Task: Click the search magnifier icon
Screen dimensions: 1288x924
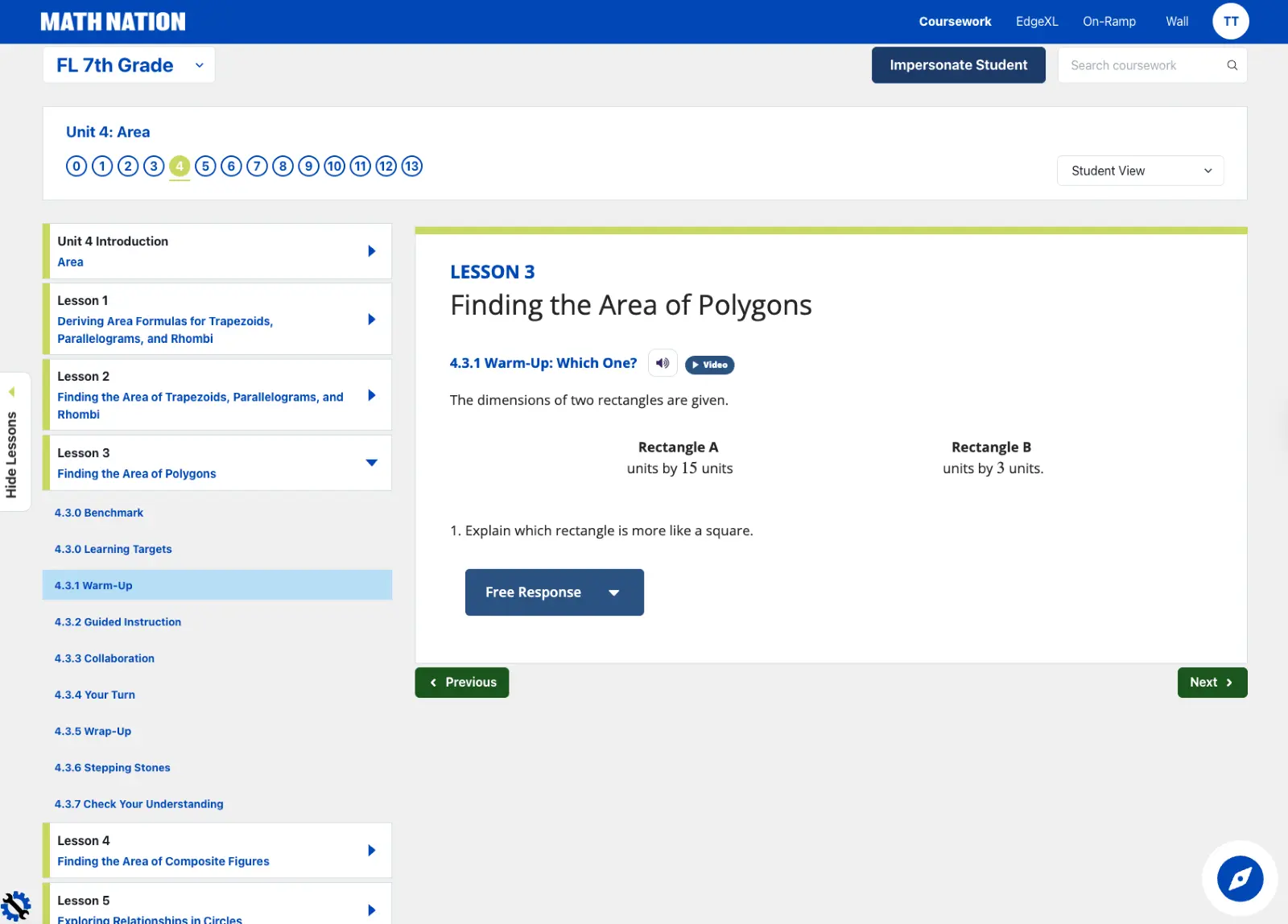Action: click(1232, 65)
